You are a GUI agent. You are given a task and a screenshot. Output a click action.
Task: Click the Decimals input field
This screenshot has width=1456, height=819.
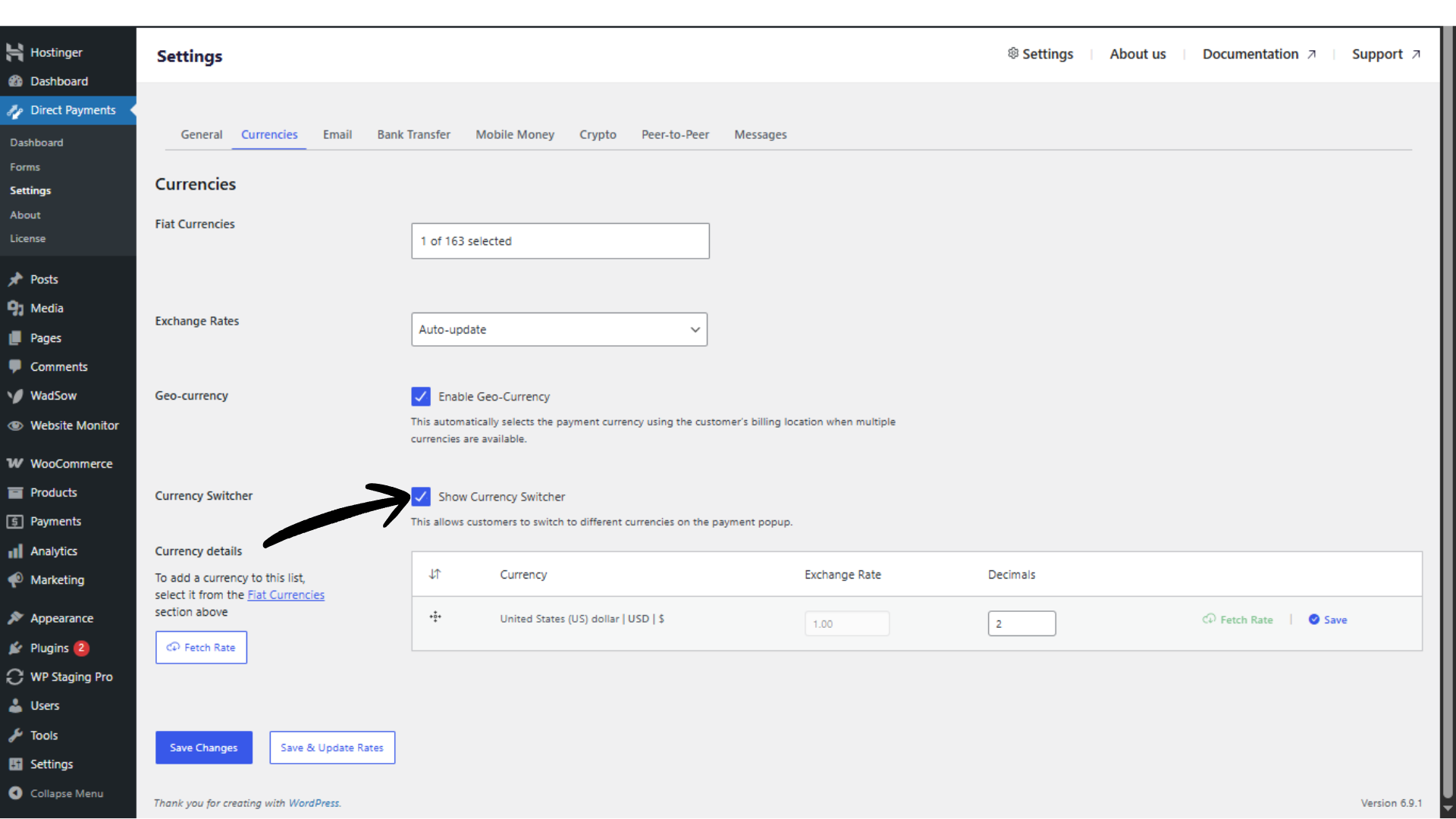(1021, 623)
